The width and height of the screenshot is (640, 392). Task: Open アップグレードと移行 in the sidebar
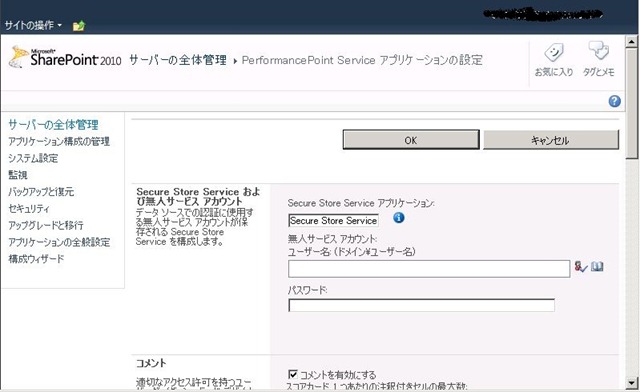click(46, 225)
